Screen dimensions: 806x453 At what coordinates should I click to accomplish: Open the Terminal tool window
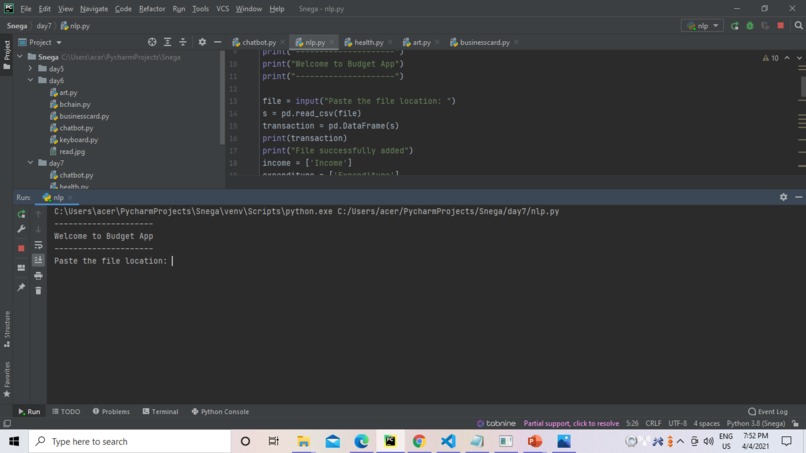160,411
